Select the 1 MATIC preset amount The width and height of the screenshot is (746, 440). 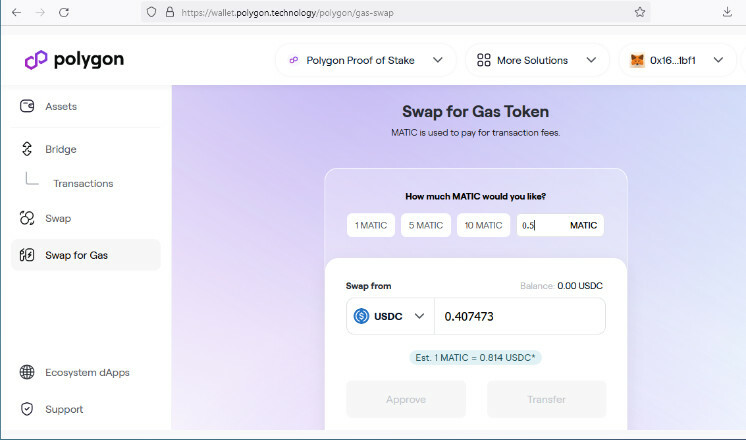click(371, 226)
